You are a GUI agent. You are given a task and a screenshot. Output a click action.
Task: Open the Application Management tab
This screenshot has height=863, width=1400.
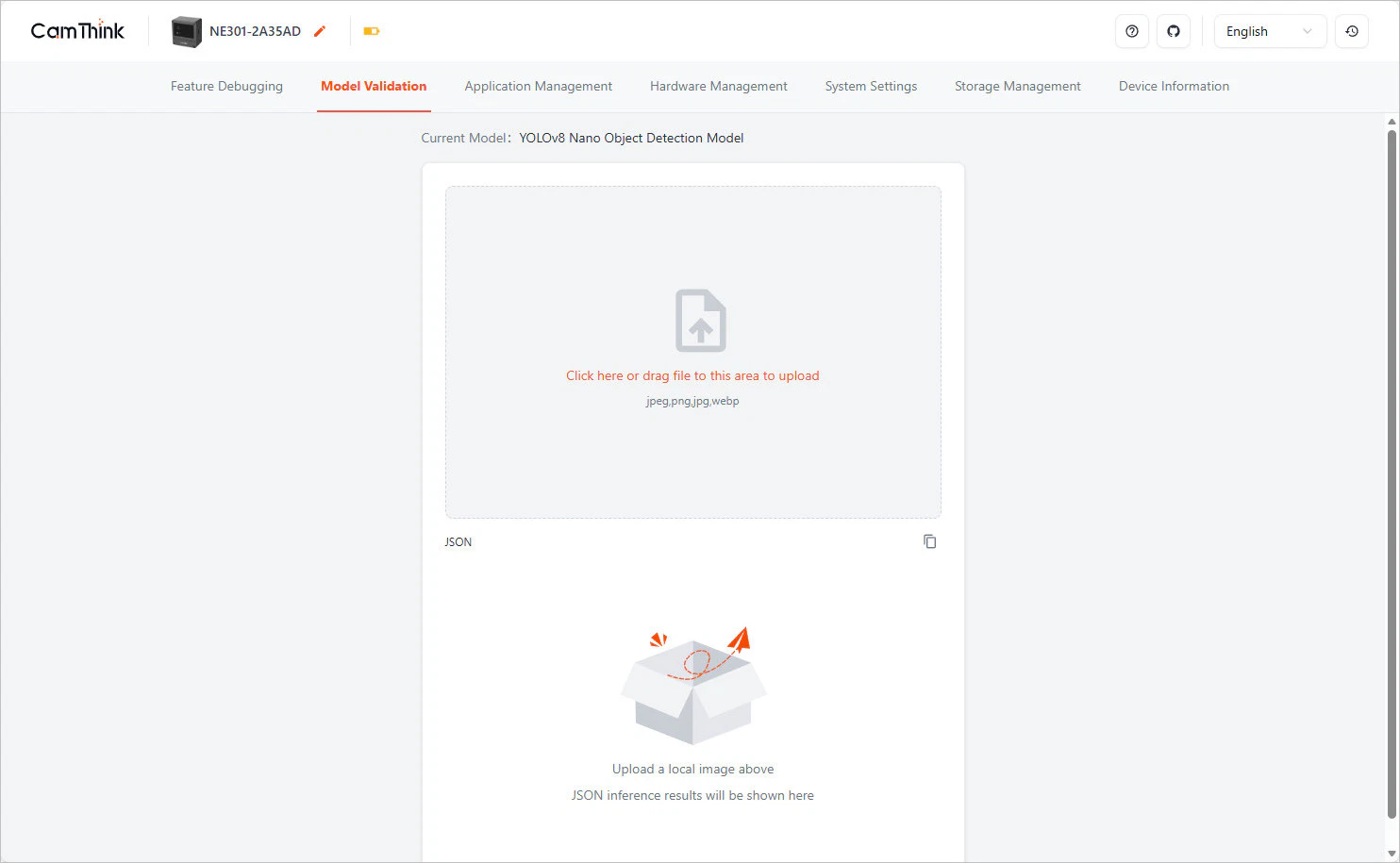tap(538, 86)
